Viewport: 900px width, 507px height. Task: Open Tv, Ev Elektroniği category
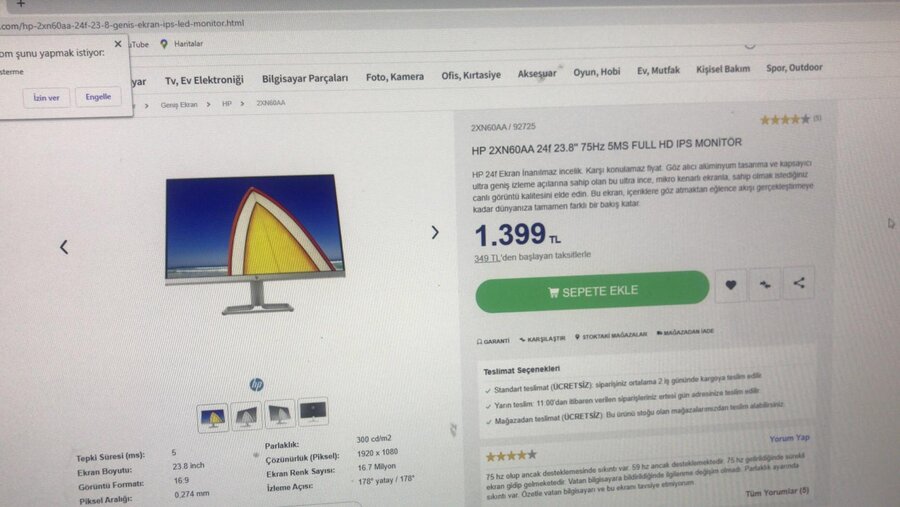[204, 80]
